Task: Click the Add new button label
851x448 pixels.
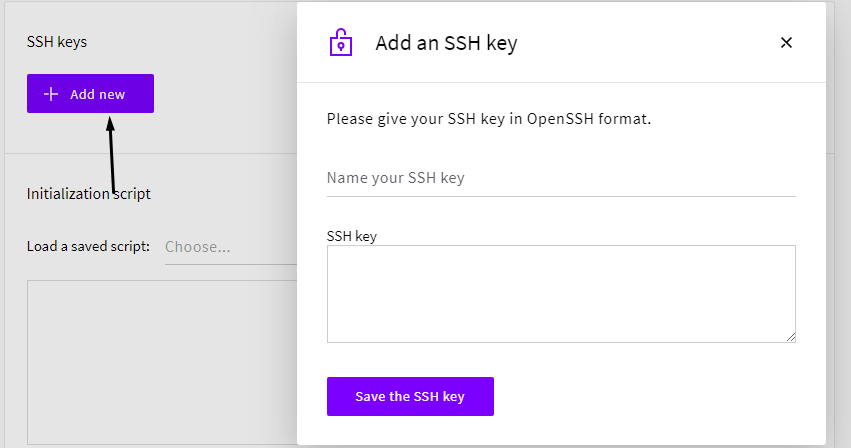Action: (x=98, y=94)
